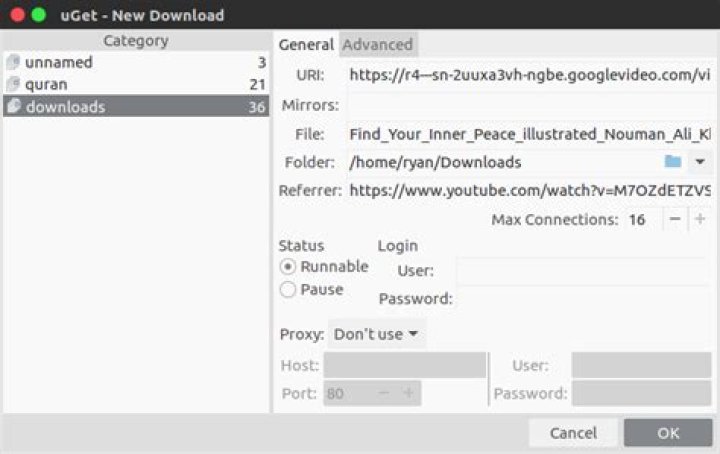Viewport: 720px width, 454px height.
Task: Click the red close window button
Action: pos(17,15)
